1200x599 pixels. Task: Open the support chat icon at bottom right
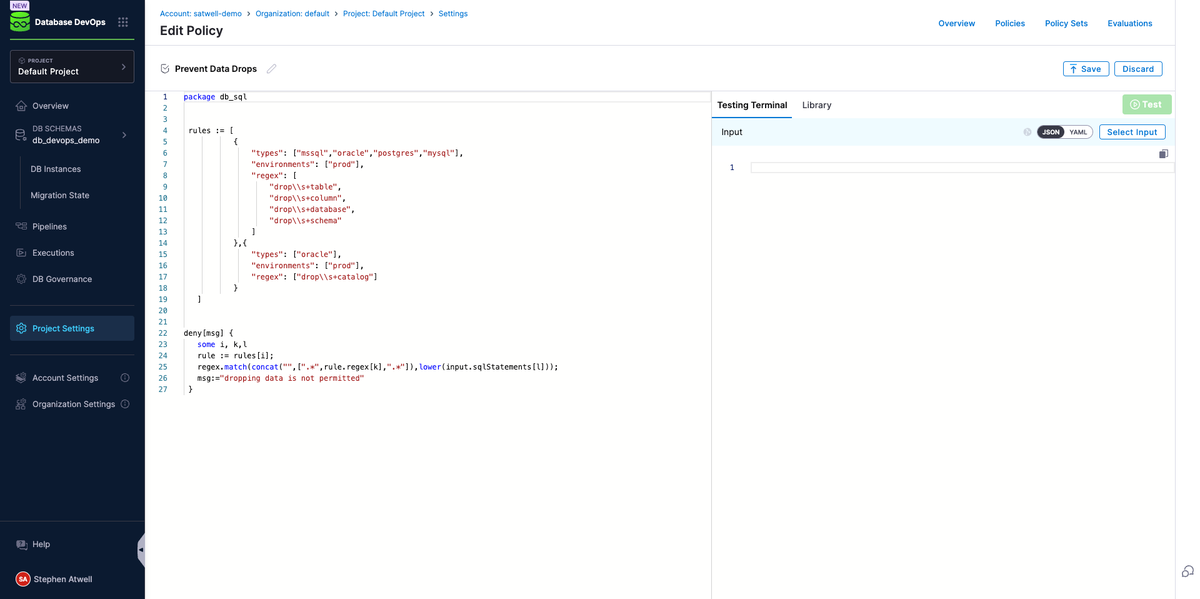point(1187,571)
